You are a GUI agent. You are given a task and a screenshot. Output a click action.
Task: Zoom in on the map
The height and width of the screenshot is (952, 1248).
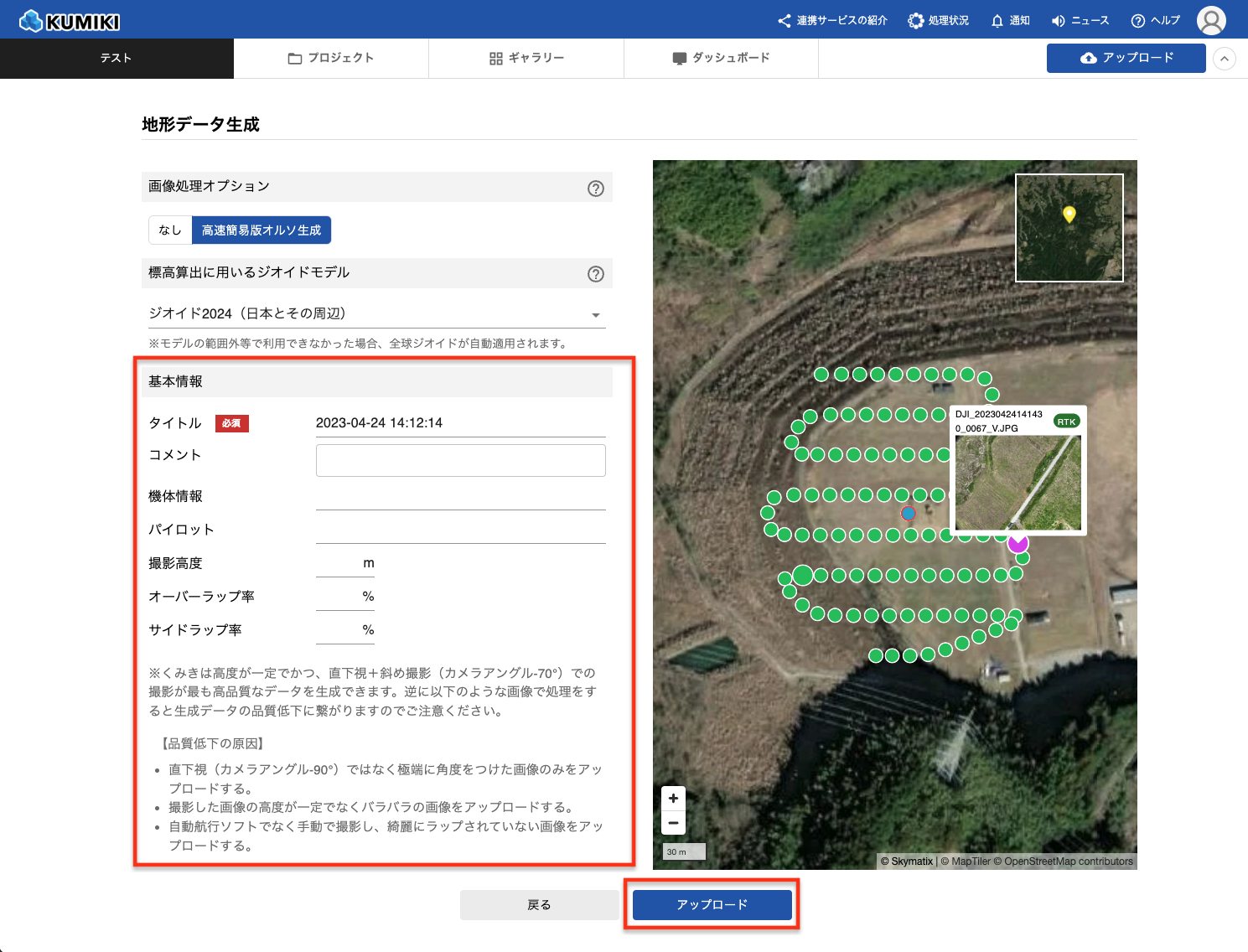[673, 799]
